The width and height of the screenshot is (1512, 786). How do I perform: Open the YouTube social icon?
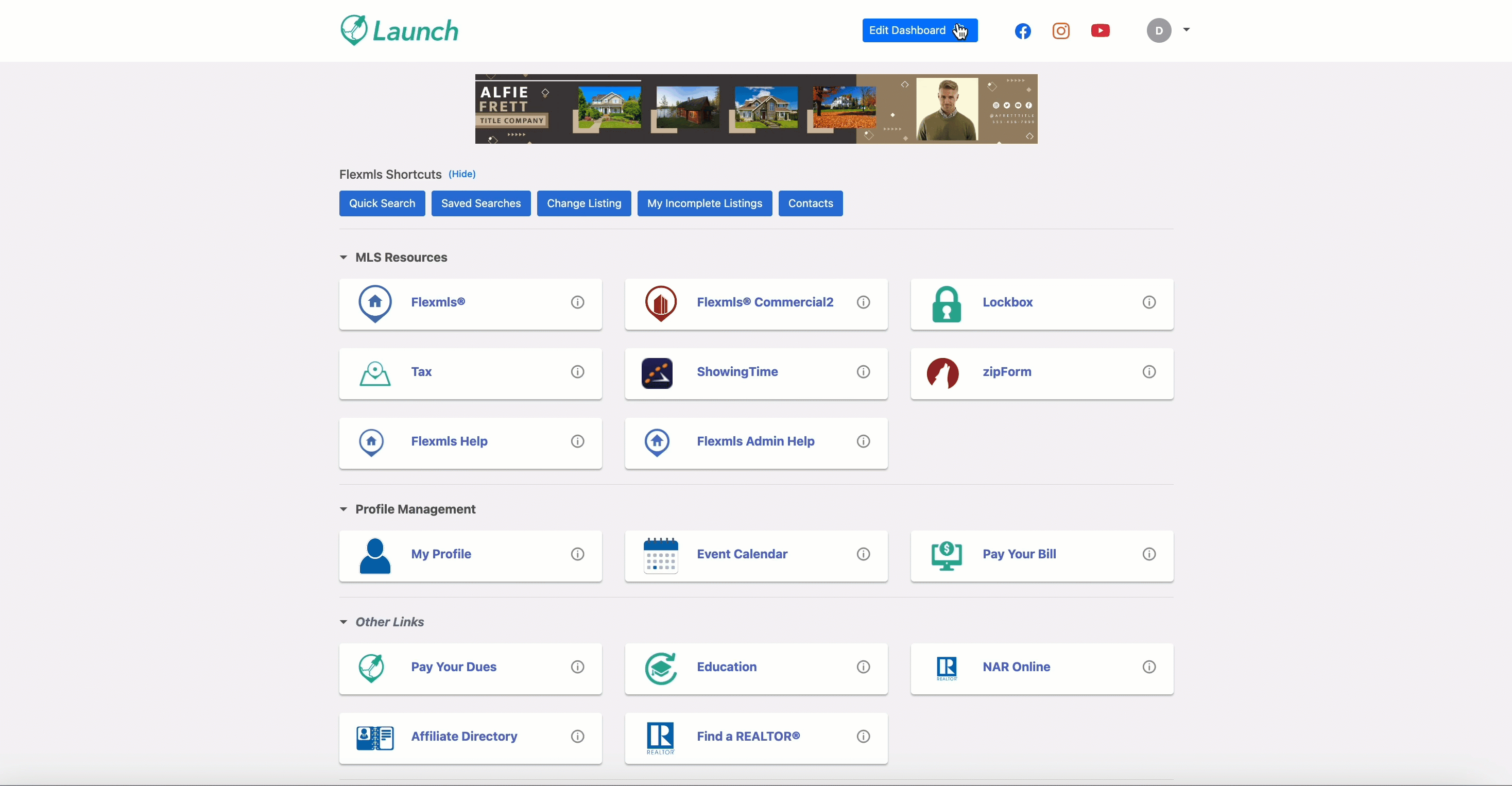[x=1100, y=30]
